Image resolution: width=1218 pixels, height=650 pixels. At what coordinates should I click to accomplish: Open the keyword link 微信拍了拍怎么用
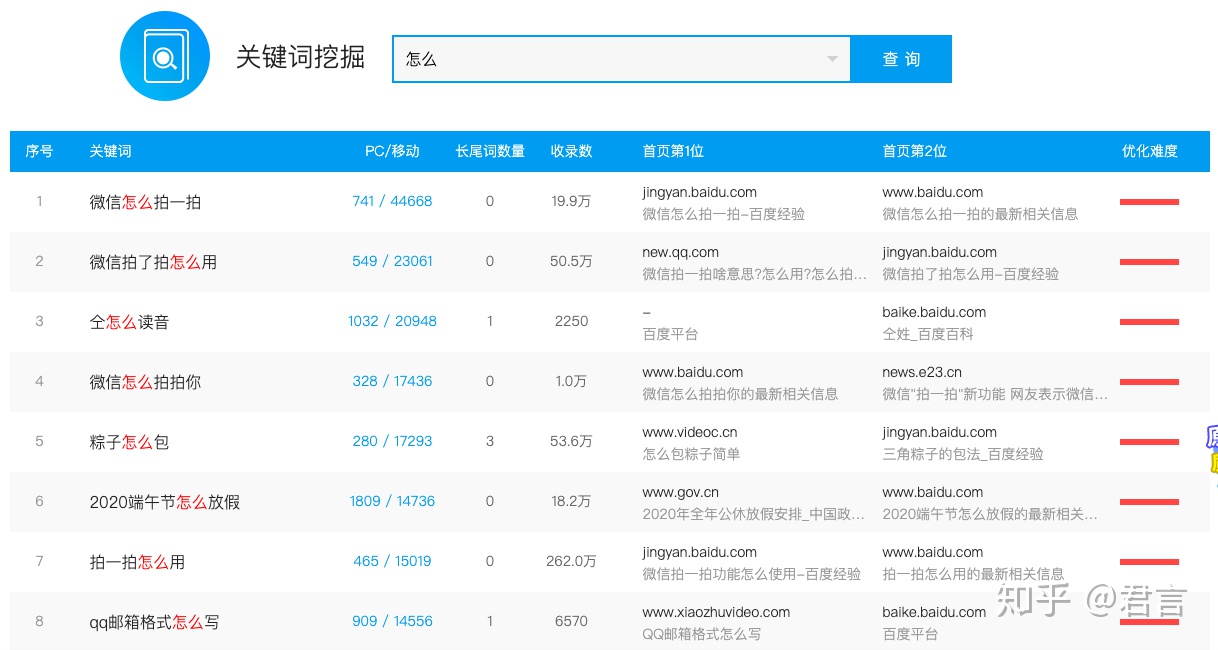(155, 261)
